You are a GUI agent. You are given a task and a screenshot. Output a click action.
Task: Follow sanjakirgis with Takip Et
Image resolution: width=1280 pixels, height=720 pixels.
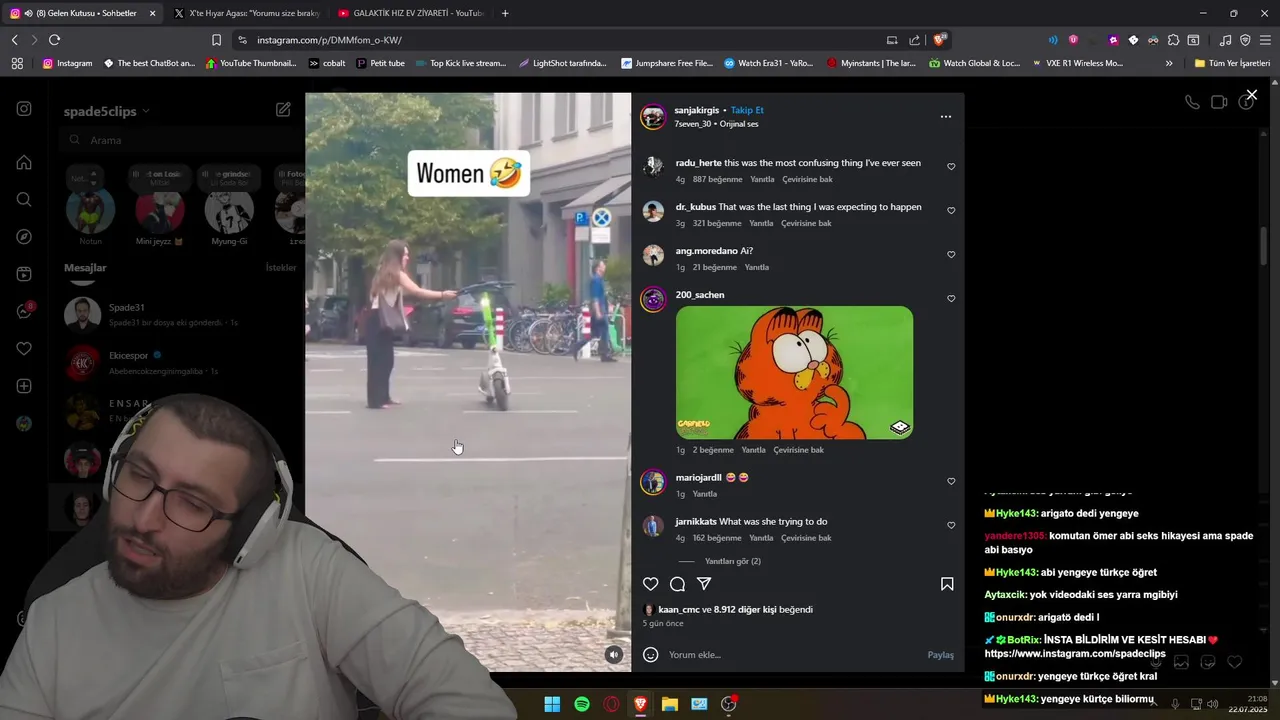pyautogui.click(x=747, y=110)
